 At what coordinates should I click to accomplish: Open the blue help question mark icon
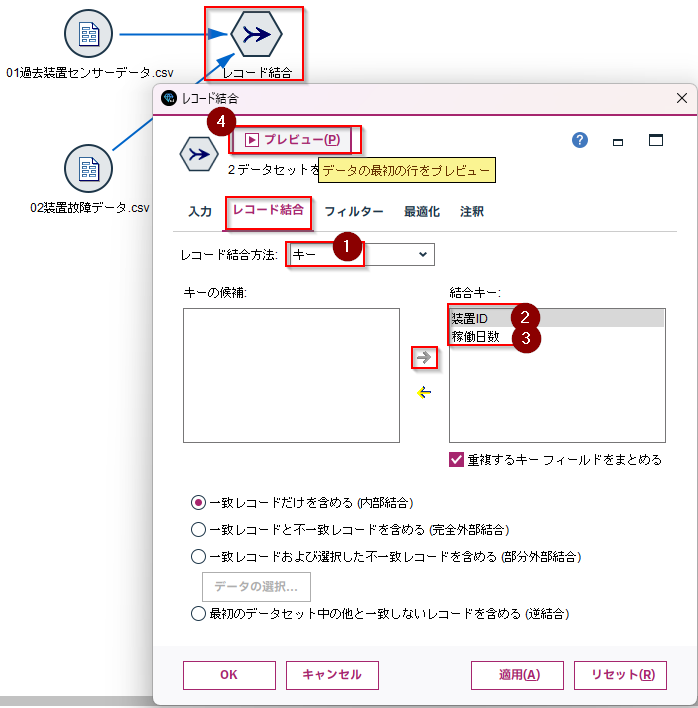coord(580,140)
